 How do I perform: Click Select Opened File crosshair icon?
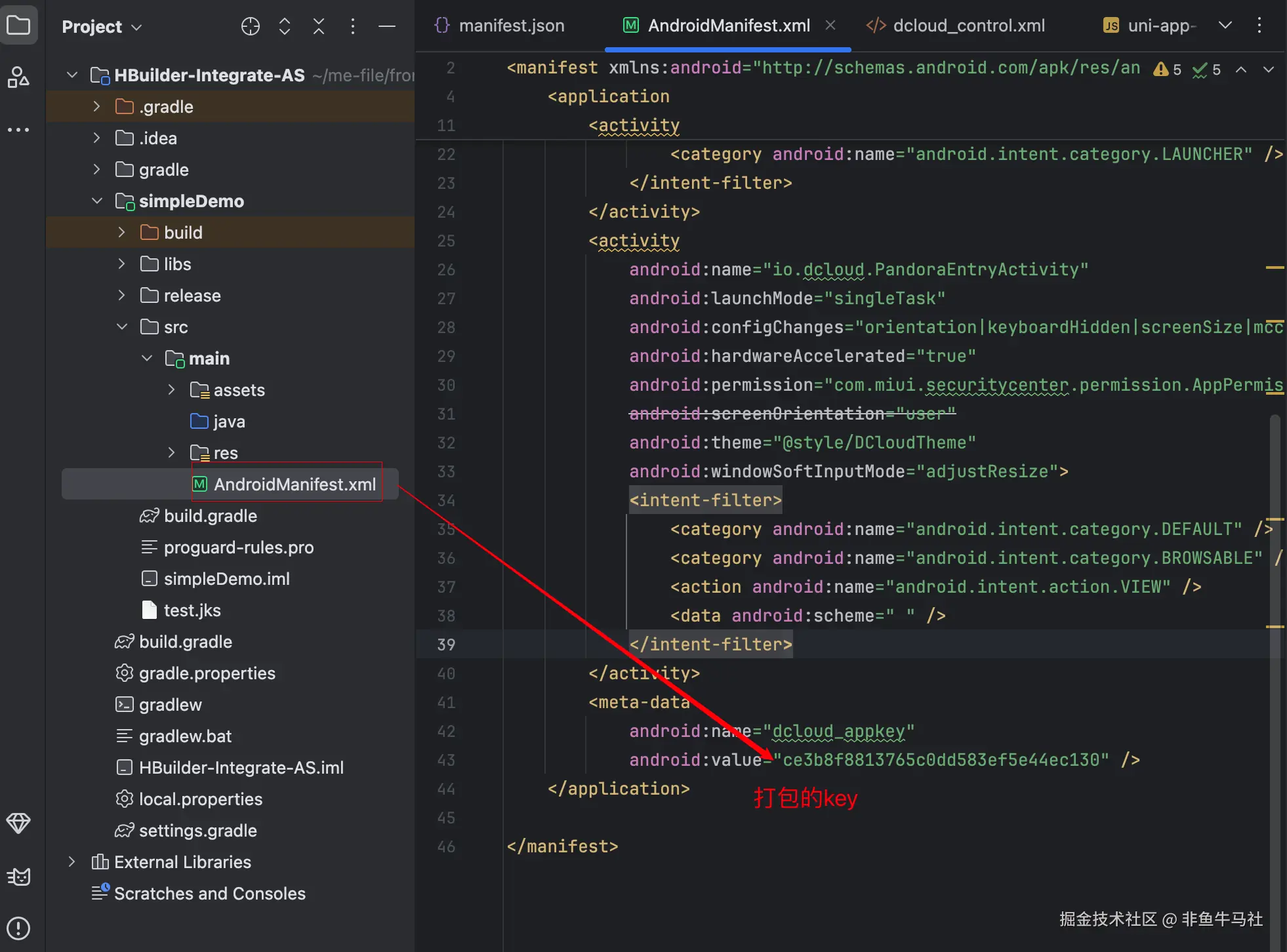coord(251,26)
